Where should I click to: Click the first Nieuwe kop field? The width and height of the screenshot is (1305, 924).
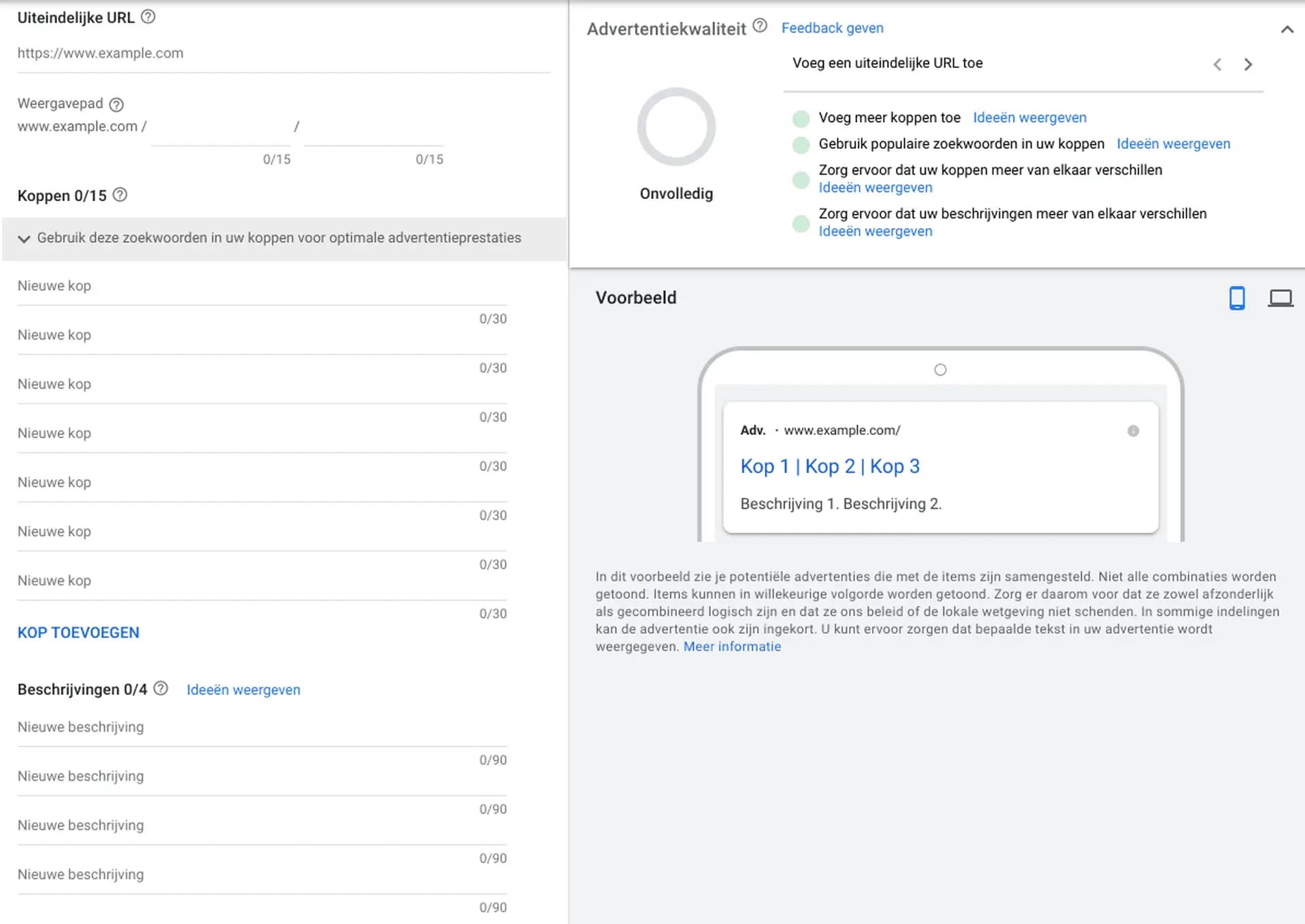coord(262,286)
